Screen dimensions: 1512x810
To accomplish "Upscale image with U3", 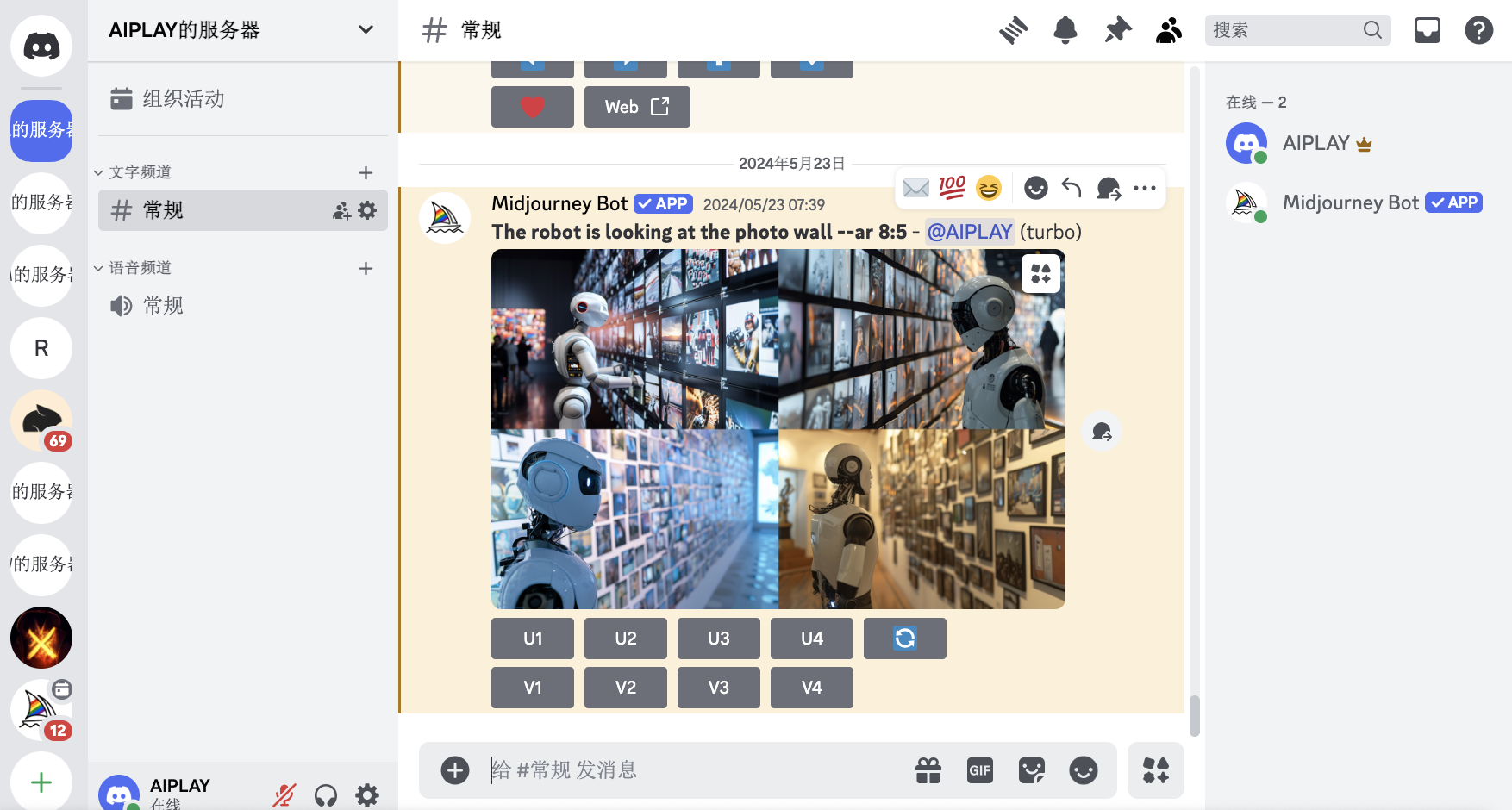I will coord(719,639).
